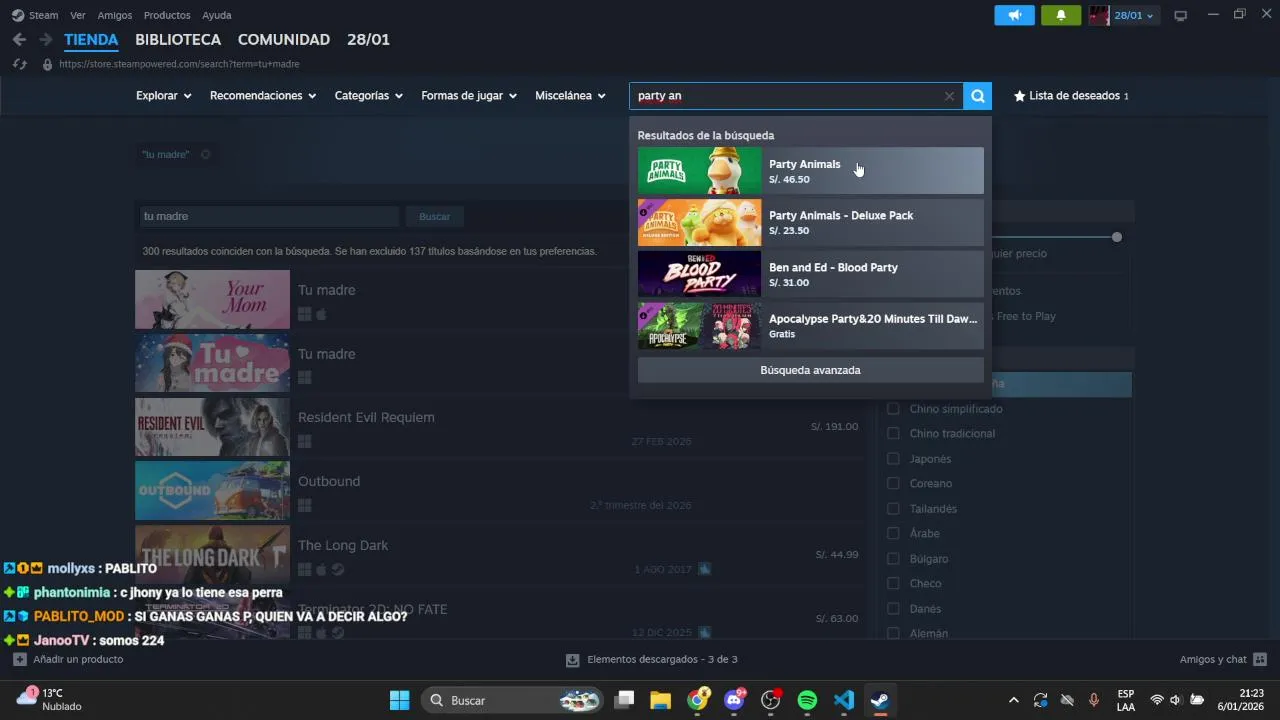Open notifications via the green bell icon
This screenshot has height=720, width=1280.
point(1061,15)
